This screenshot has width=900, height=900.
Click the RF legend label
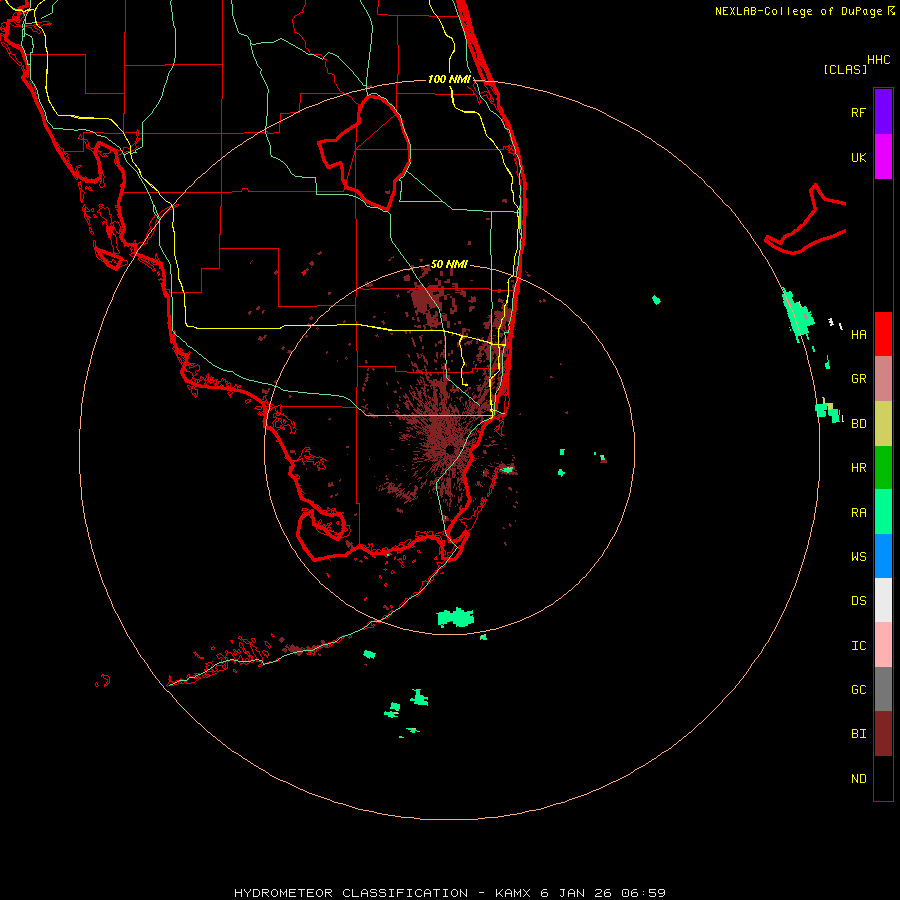pyautogui.click(x=858, y=112)
